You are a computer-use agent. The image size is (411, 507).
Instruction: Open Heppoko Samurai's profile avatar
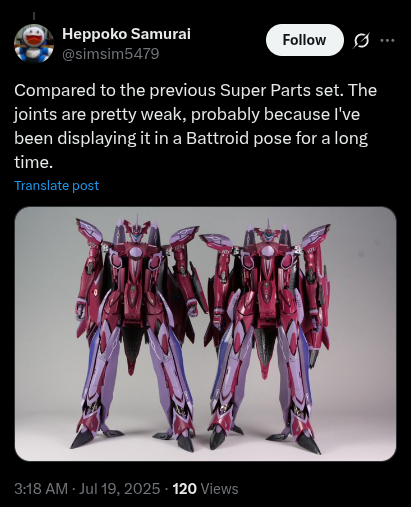click(x=34, y=44)
